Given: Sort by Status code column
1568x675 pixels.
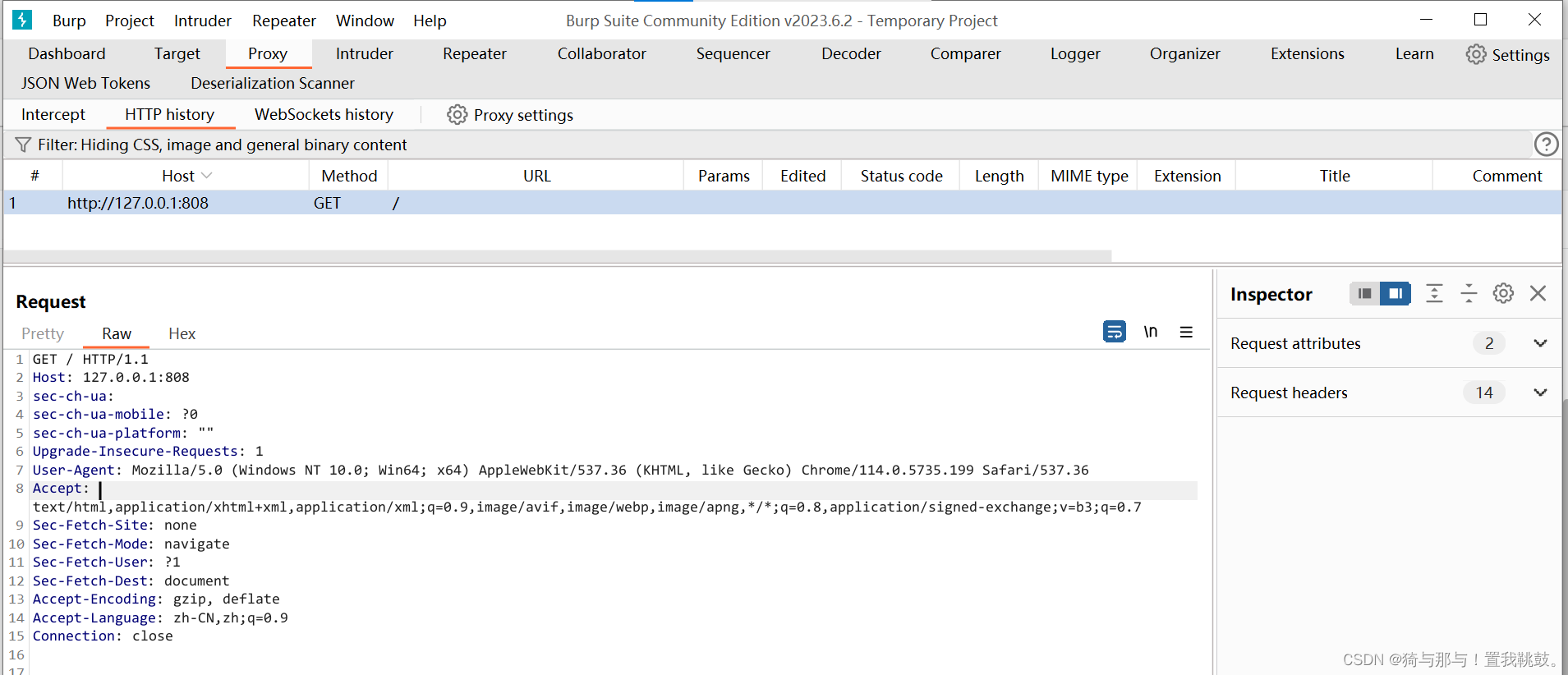Looking at the screenshot, I should tap(901, 176).
